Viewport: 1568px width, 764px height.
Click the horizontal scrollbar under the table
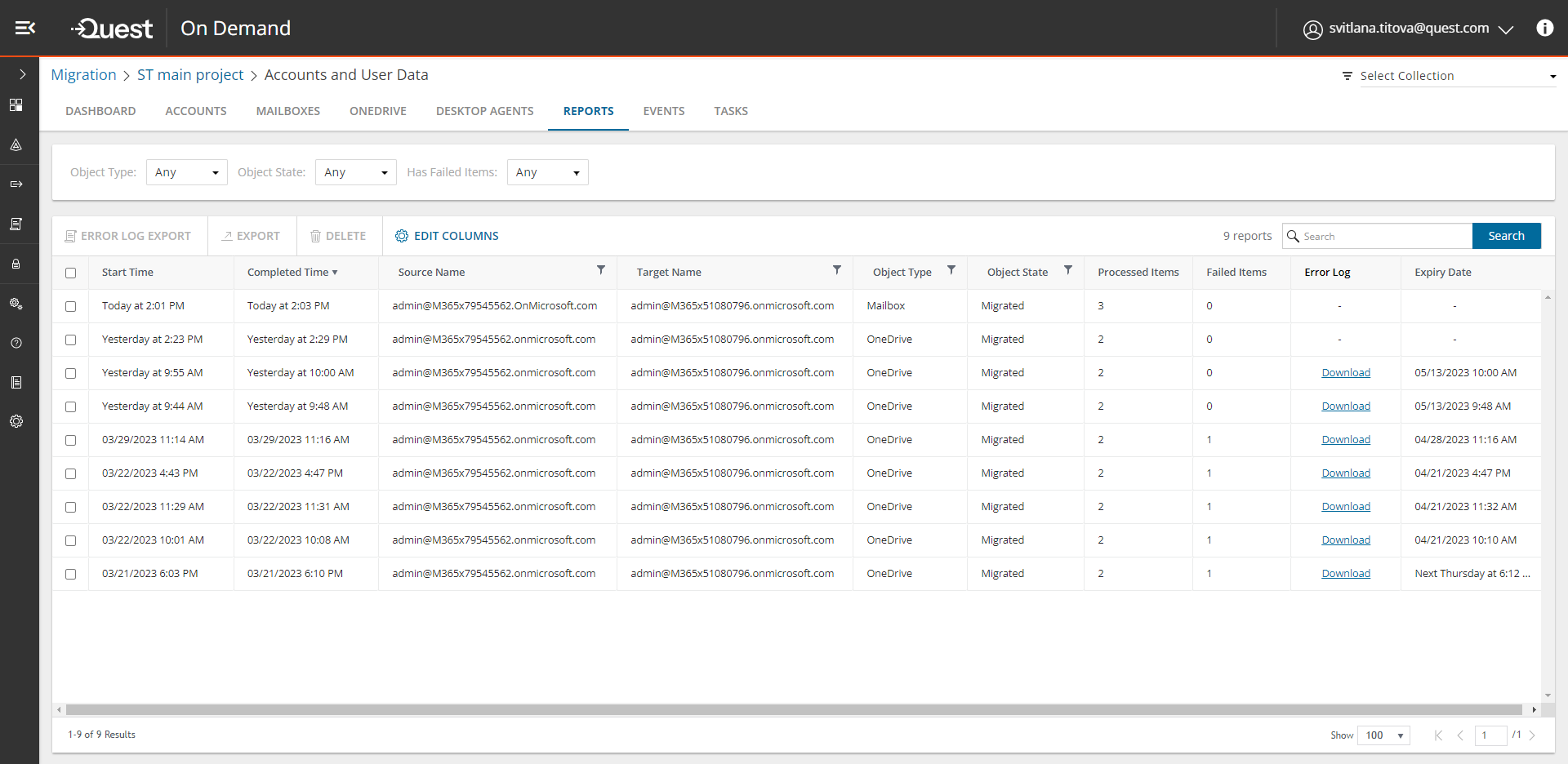[794, 710]
